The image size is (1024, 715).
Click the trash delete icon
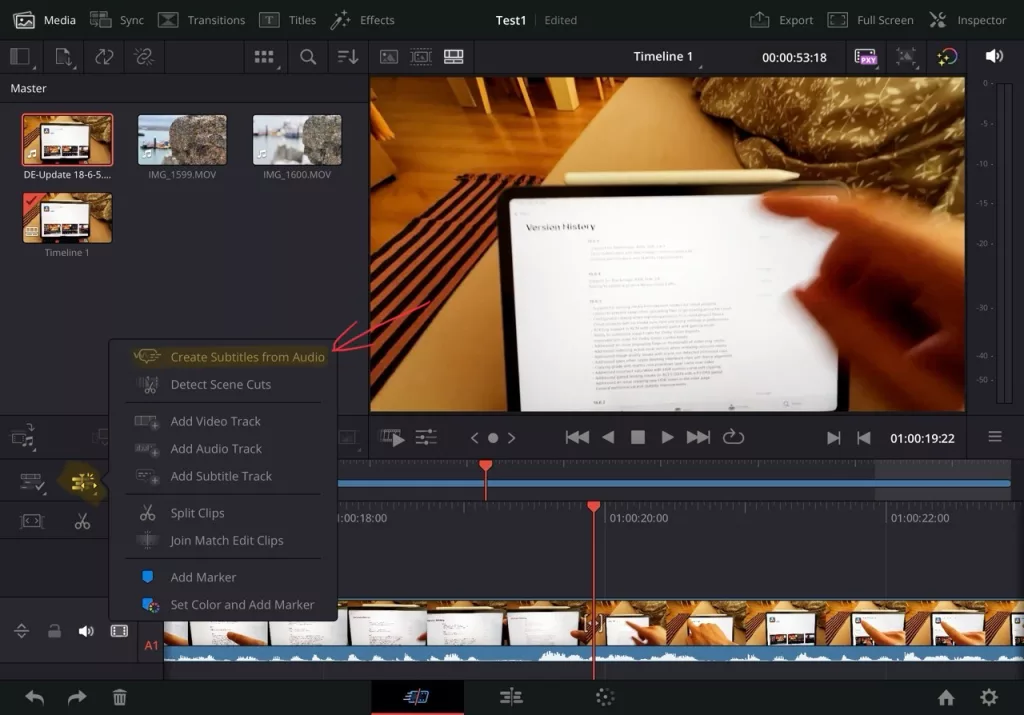[x=120, y=697]
